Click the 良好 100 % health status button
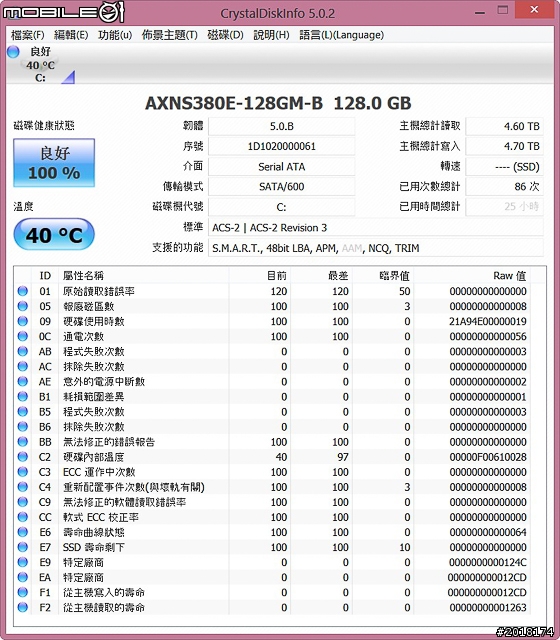 click(x=54, y=163)
